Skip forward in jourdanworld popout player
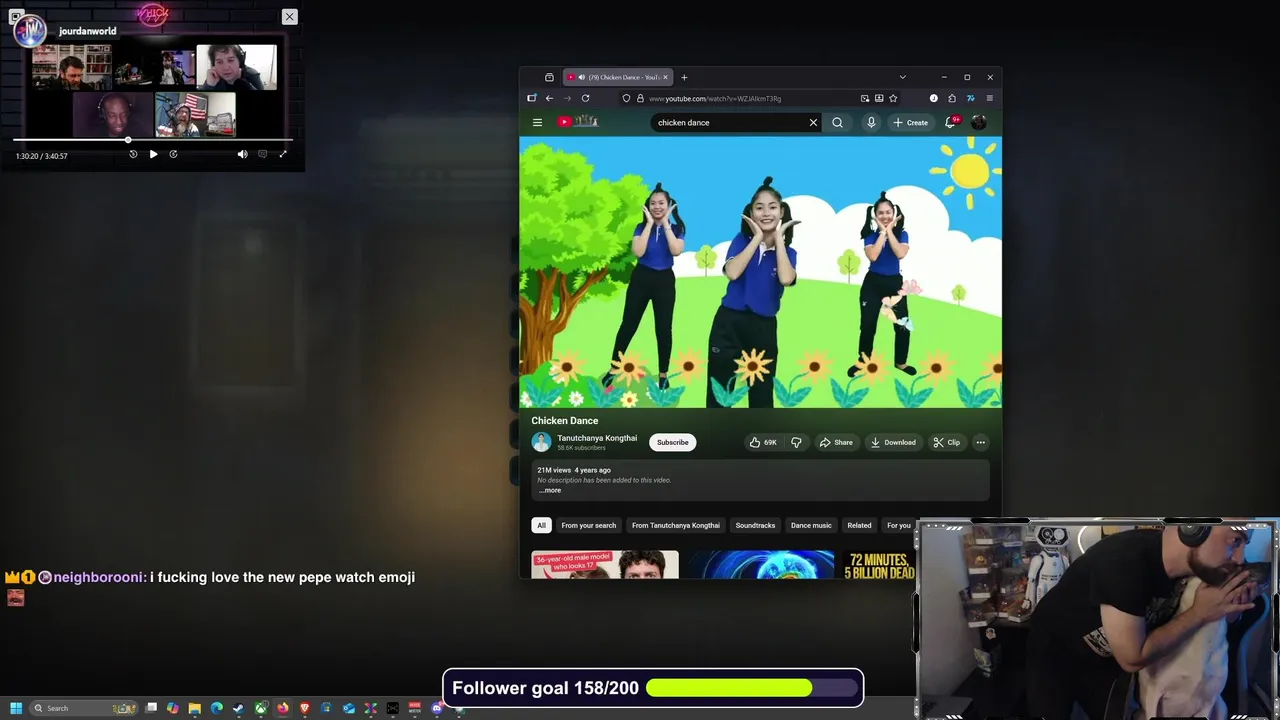Viewport: 1280px width, 720px height. [173, 154]
